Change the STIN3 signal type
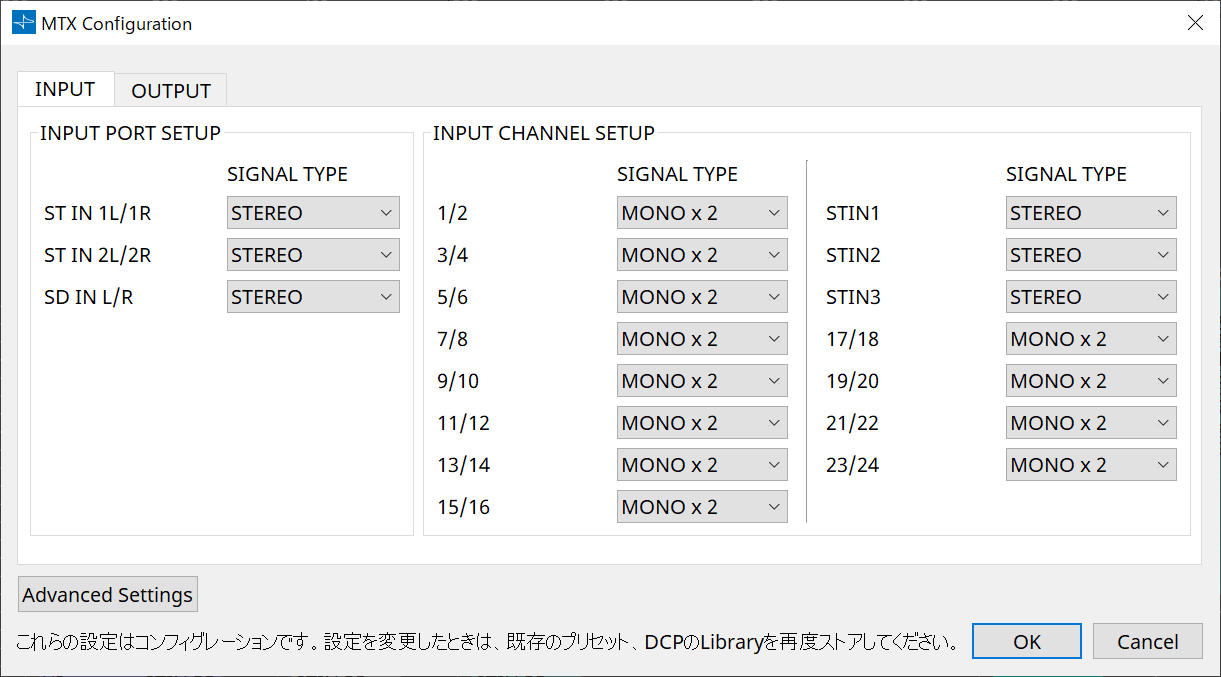 [x=1090, y=296]
